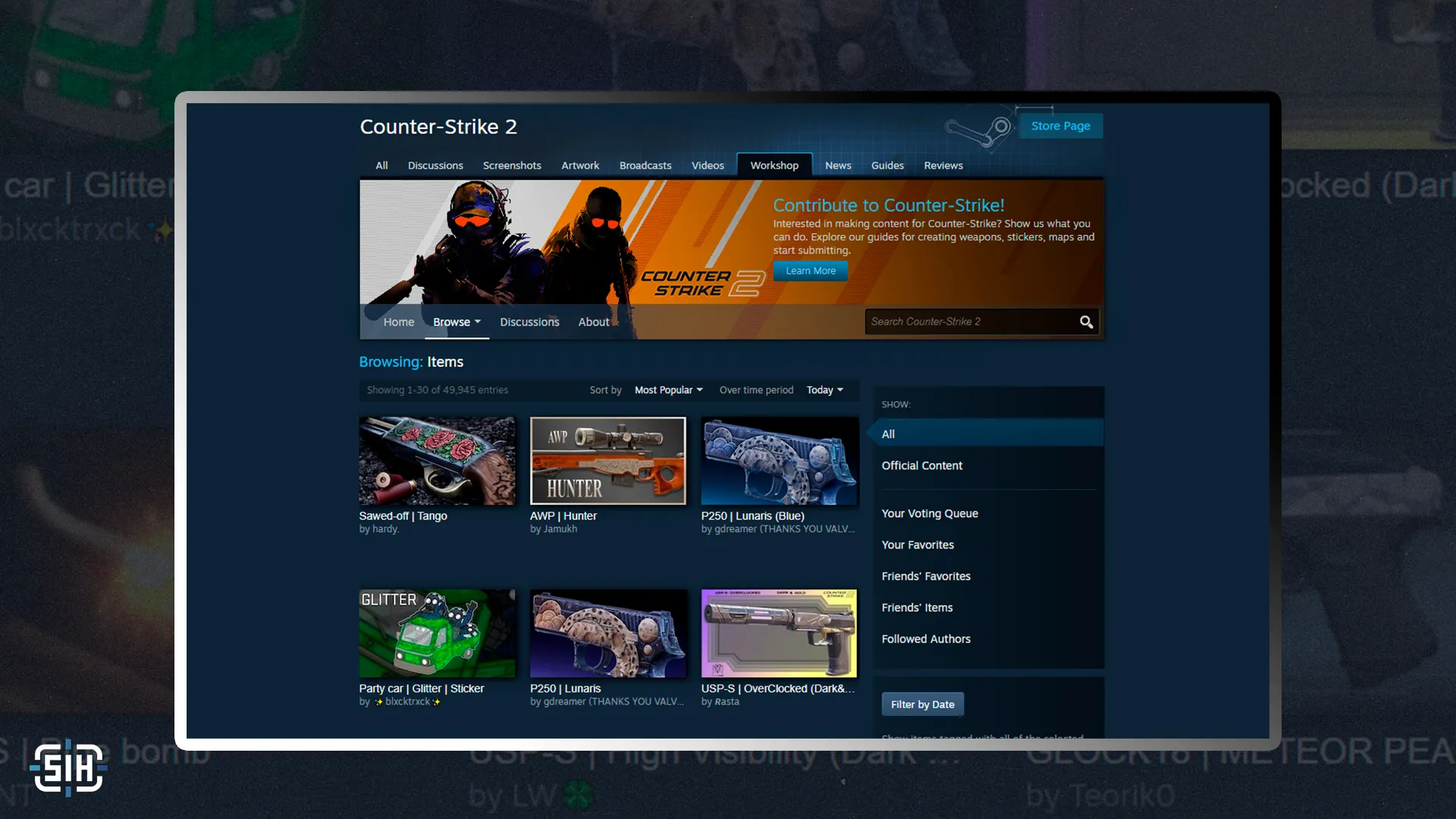
Task: Open the Screenshots section
Action: tap(512, 165)
